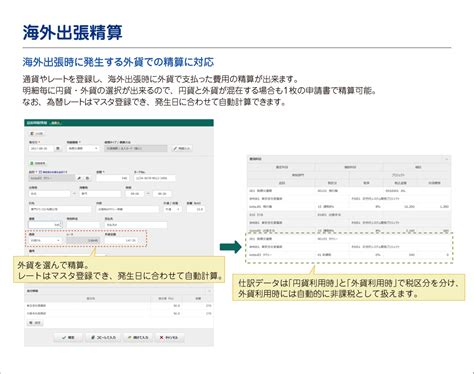Click the 'コピーして入力' copy button
Image resolution: width=474 pixels, height=374 pixels.
(x=103, y=338)
